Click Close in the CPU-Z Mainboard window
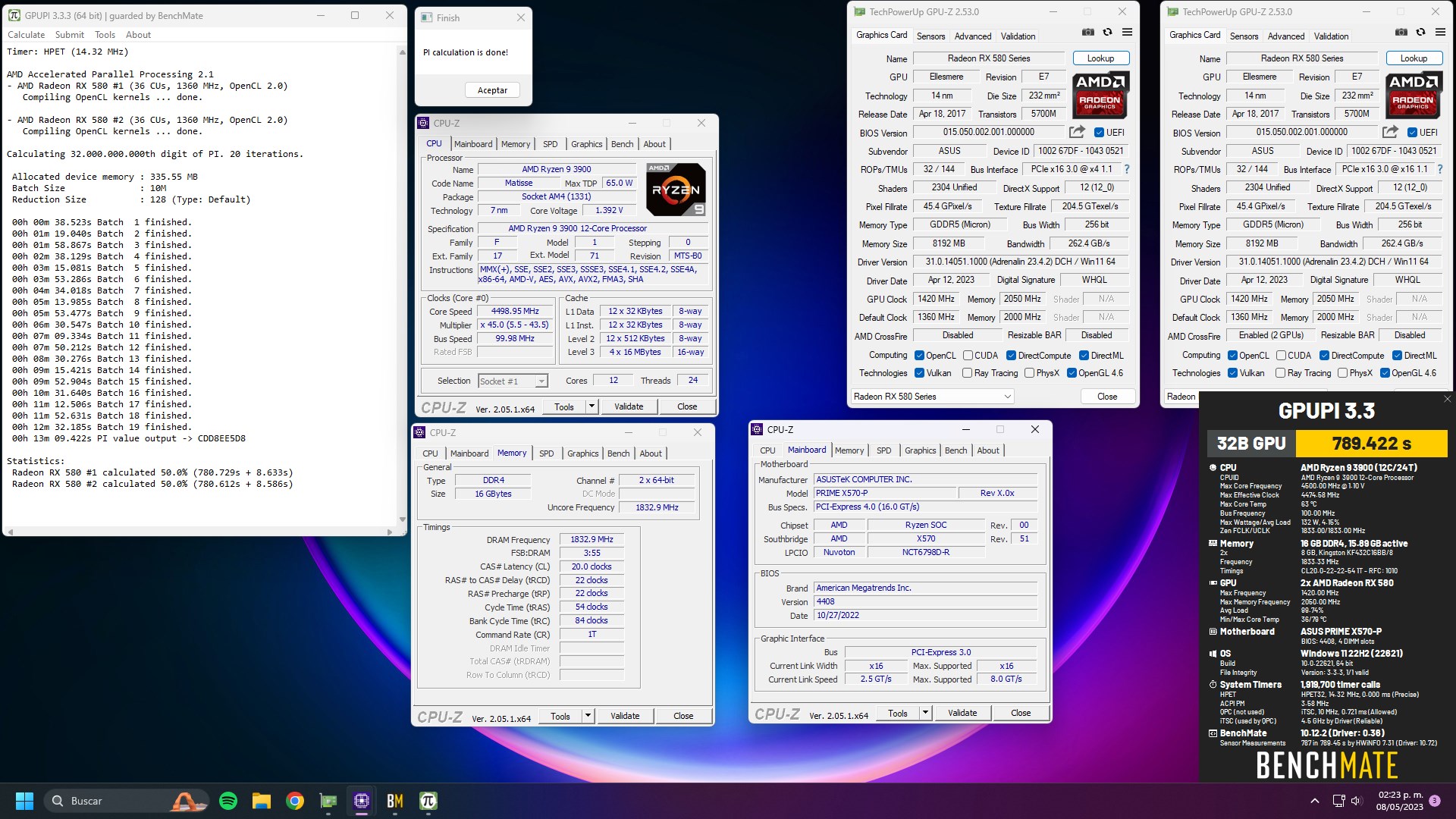Viewport: 1456px width, 819px height. 1021,714
